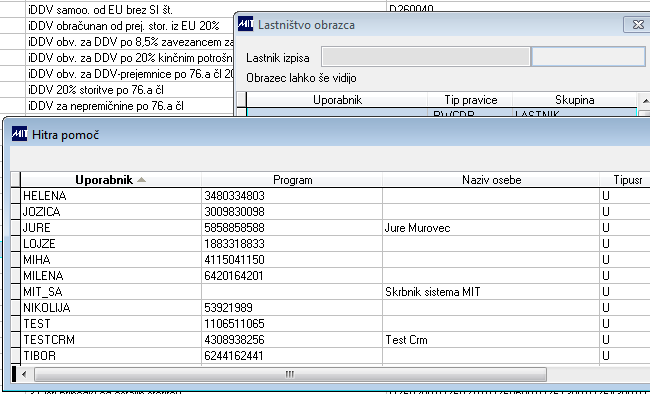Image resolution: width=650 pixels, height=394 pixels.
Task: Click the MIT icon in Lastništvo obrazca title bar
Action: pyautogui.click(x=245, y=24)
